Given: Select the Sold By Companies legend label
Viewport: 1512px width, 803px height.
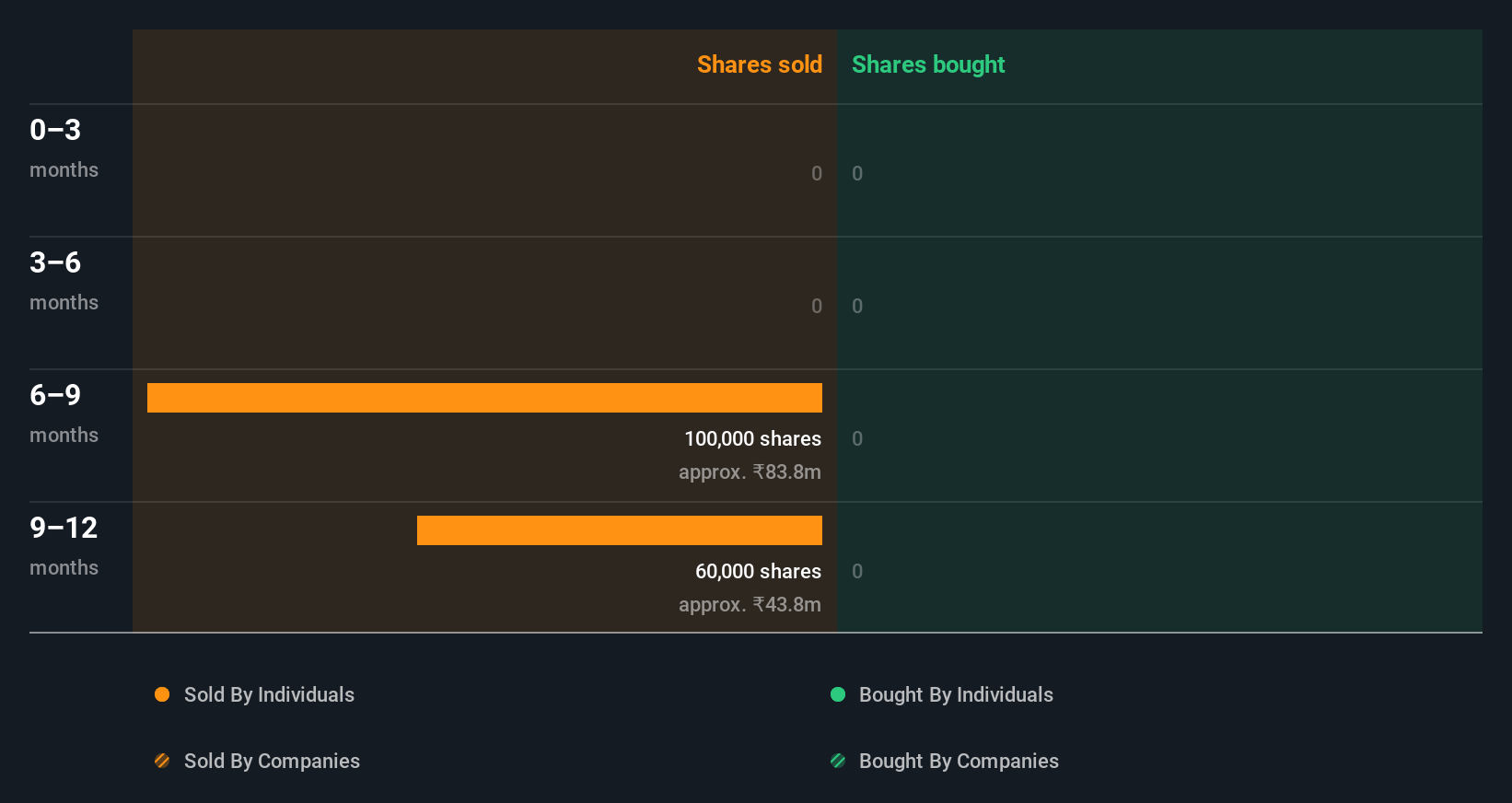Looking at the screenshot, I should (x=272, y=762).
